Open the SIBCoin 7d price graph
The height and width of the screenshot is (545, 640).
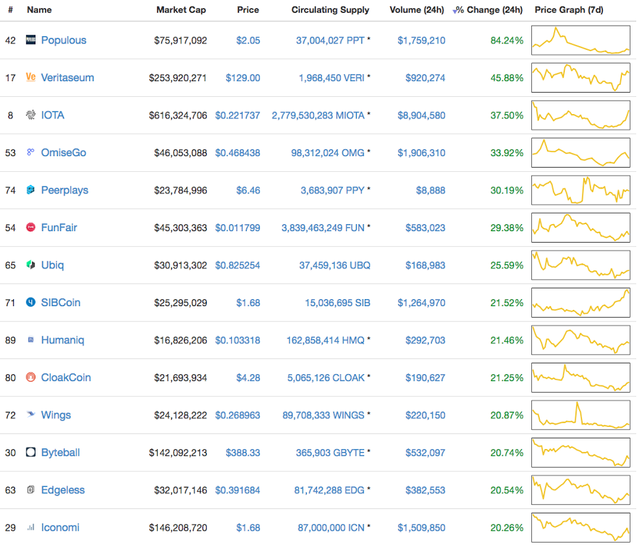580,303
